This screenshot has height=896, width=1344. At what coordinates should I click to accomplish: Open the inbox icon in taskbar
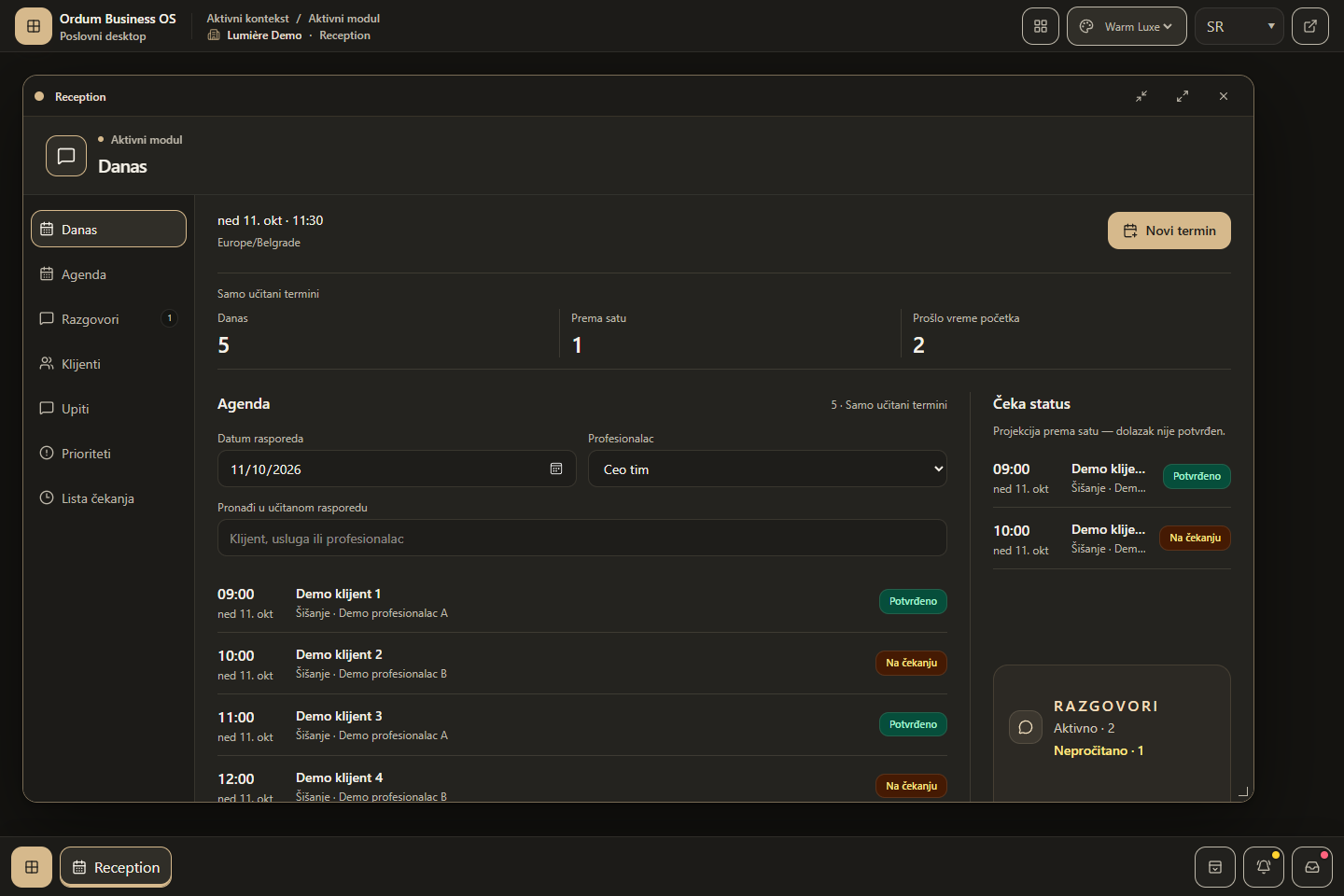pyautogui.click(x=1312, y=867)
